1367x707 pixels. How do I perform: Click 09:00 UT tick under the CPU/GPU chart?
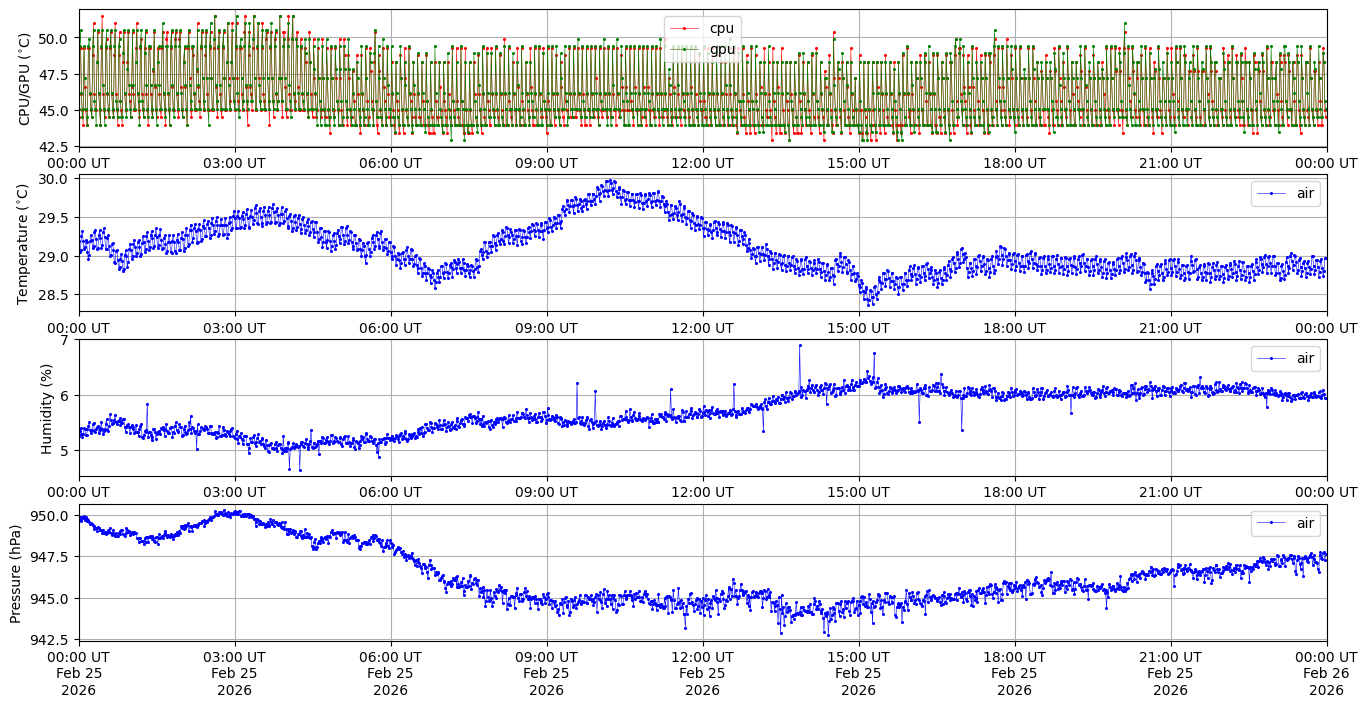point(546,163)
